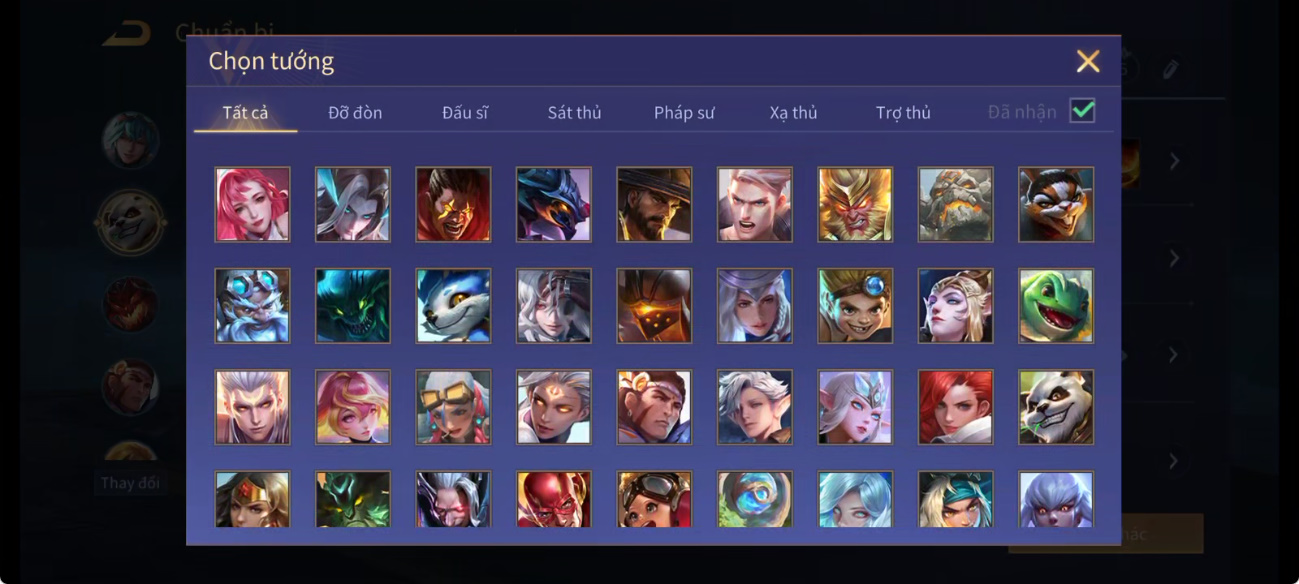Show the Pháp sư hero tab
This screenshot has width=1299, height=584.
pos(684,113)
